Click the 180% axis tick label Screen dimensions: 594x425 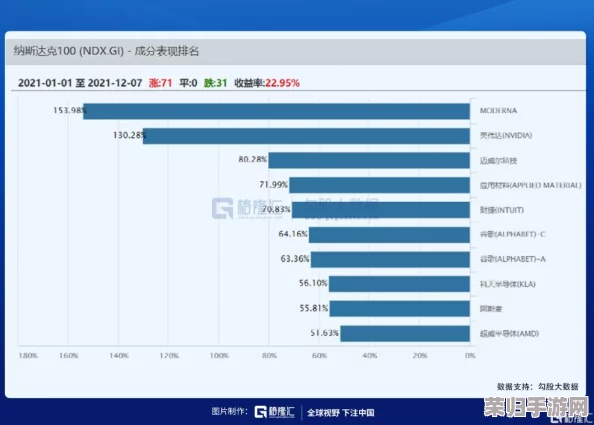28,356
